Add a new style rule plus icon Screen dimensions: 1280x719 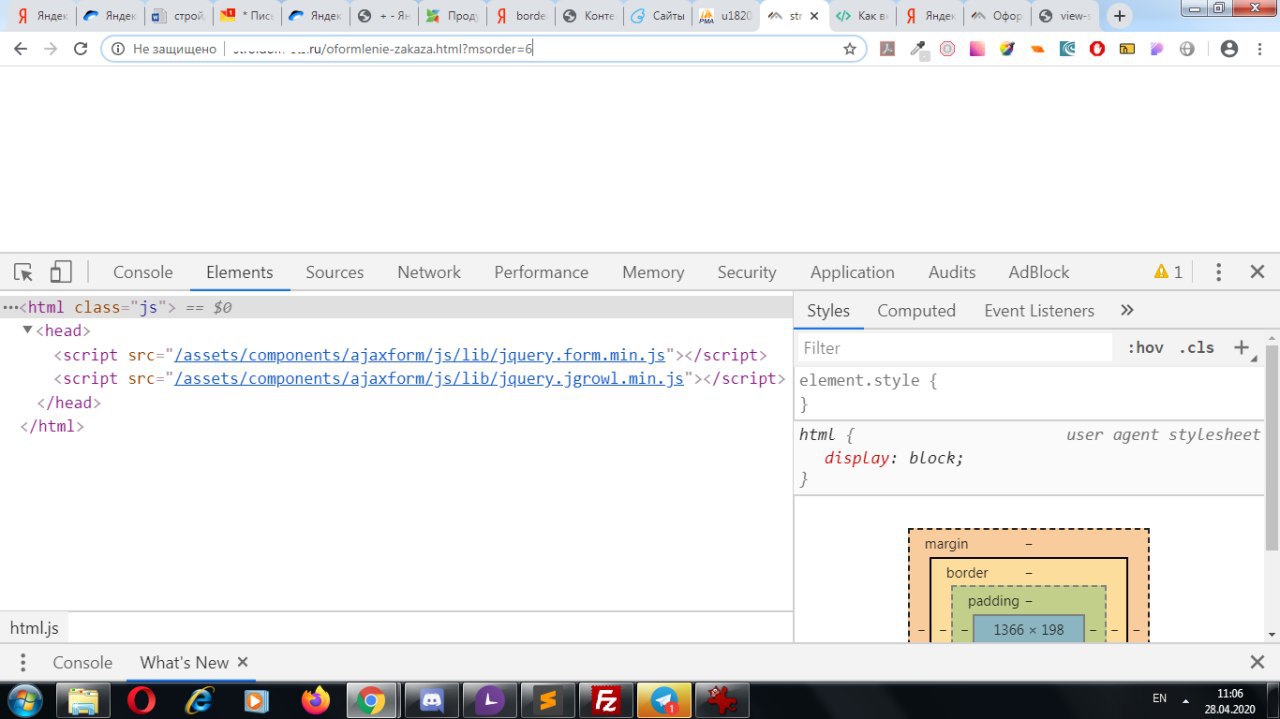pyautogui.click(x=1241, y=348)
